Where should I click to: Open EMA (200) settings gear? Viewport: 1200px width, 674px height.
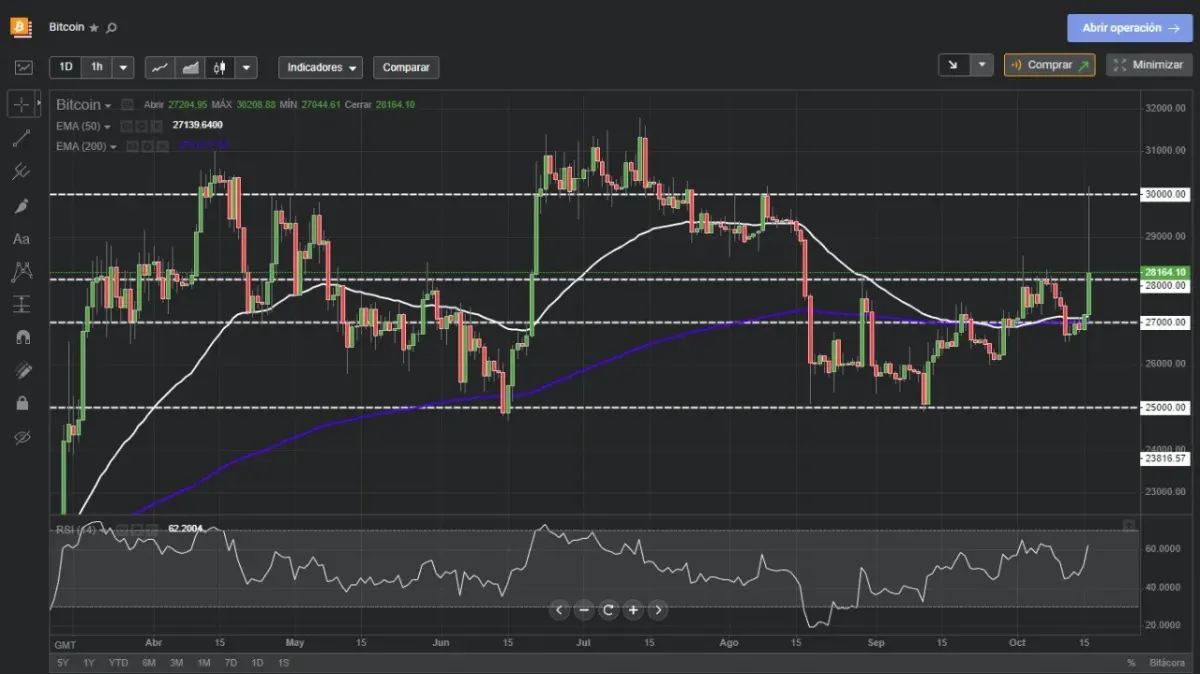point(147,146)
